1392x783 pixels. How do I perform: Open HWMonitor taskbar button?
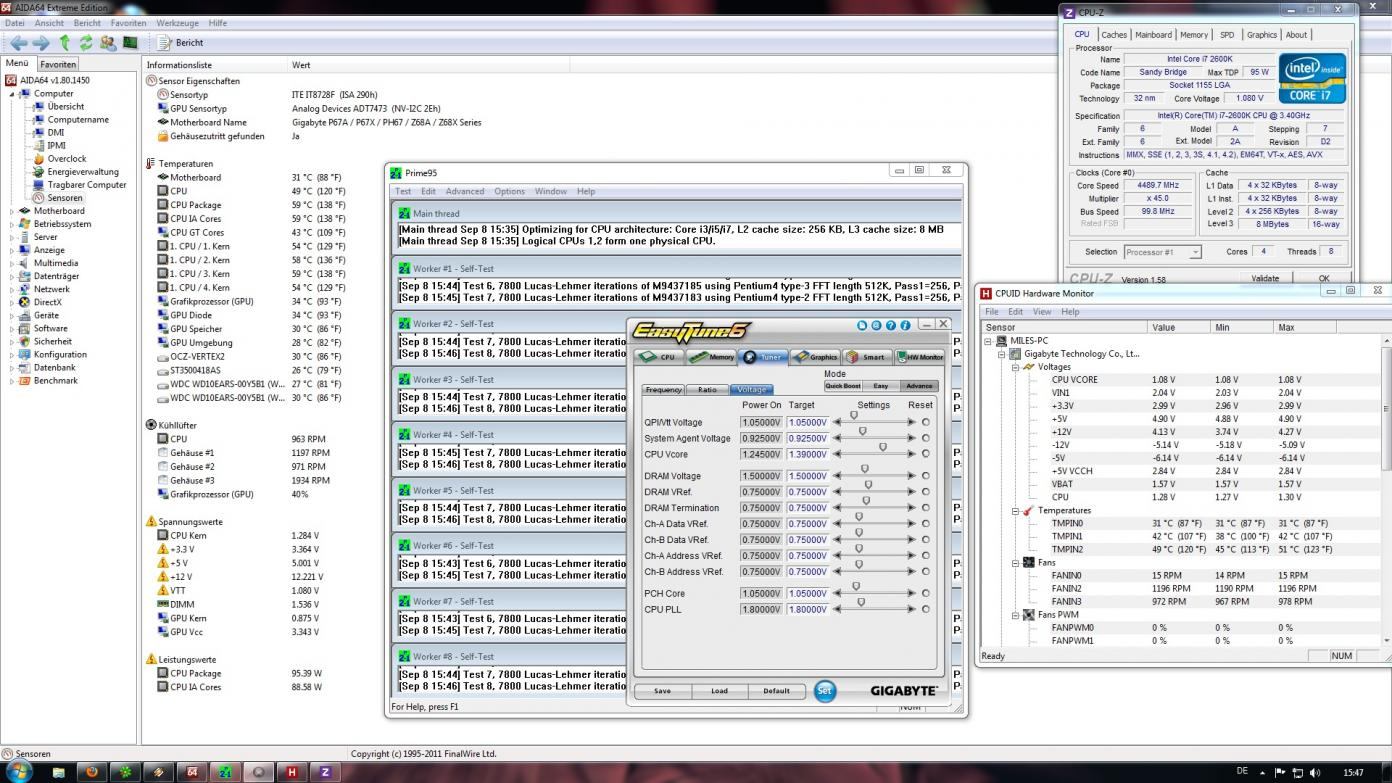click(x=291, y=772)
